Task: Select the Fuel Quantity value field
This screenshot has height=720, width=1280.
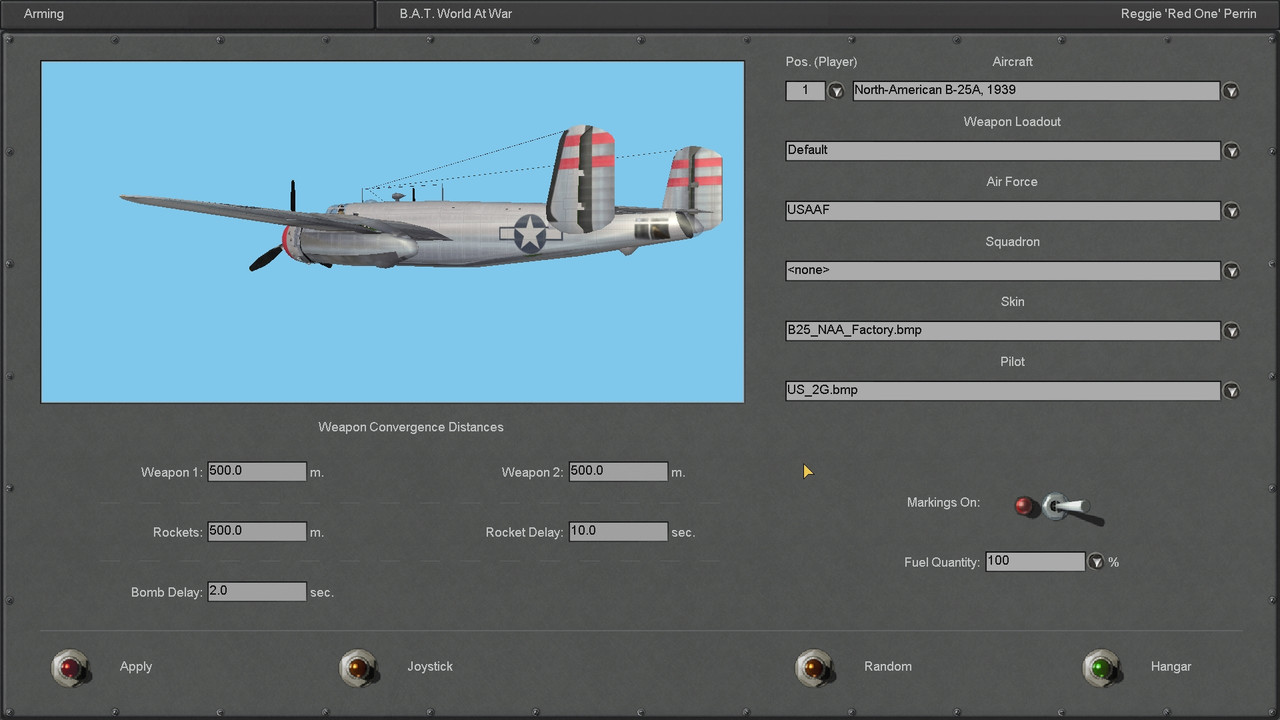Action: [1035, 561]
